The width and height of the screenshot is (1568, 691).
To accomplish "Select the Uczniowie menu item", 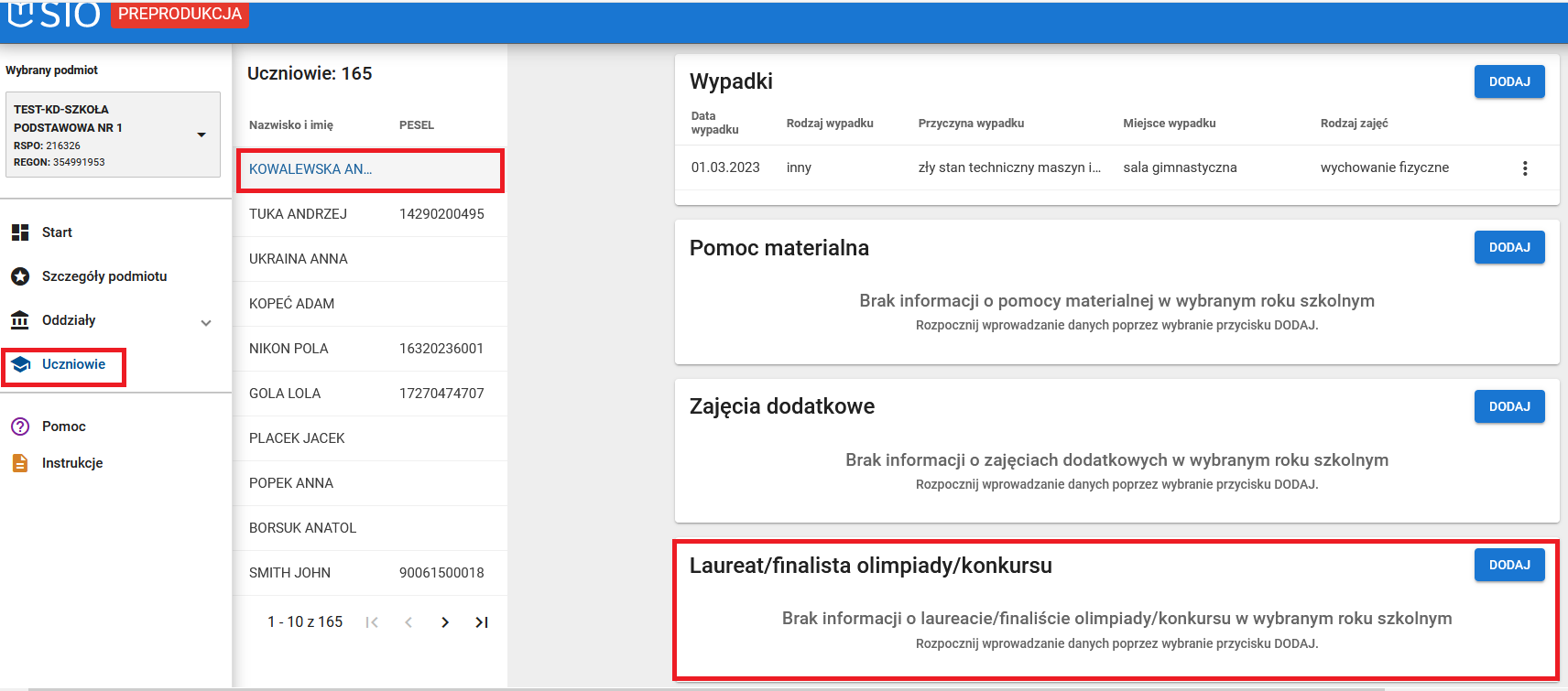I will 73,364.
